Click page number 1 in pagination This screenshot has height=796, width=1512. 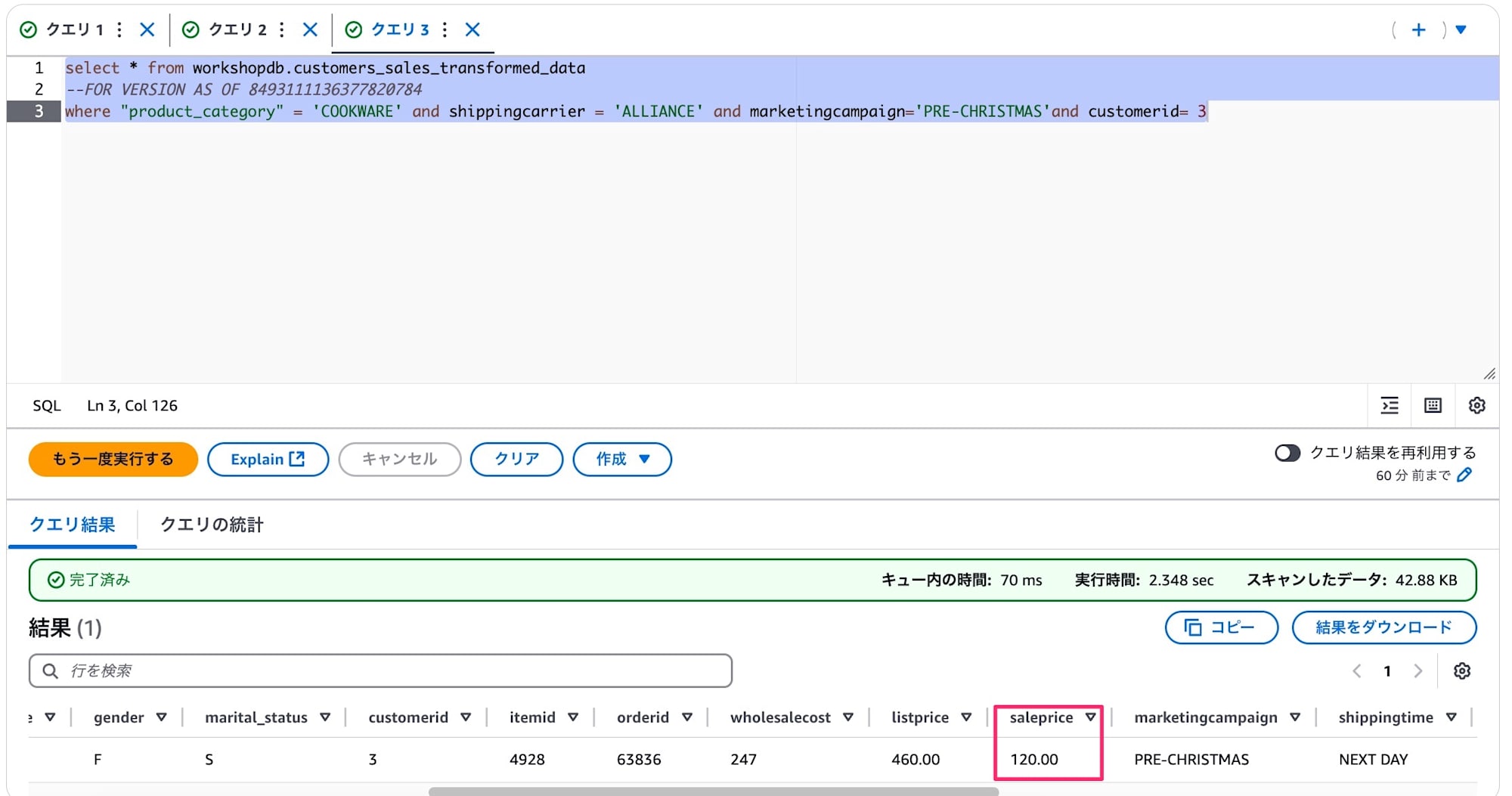tap(1387, 671)
